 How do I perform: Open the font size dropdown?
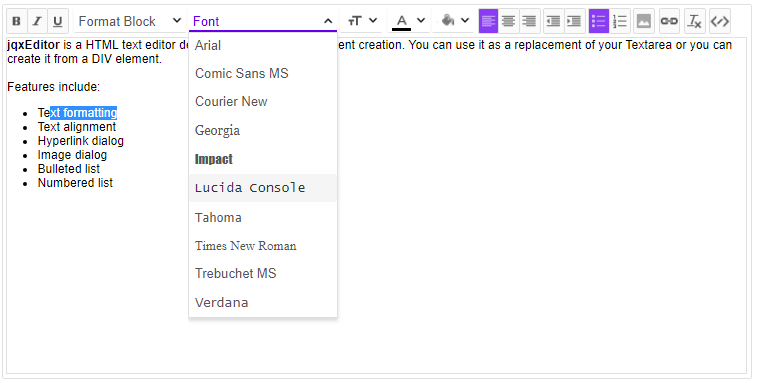[x=362, y=21]
